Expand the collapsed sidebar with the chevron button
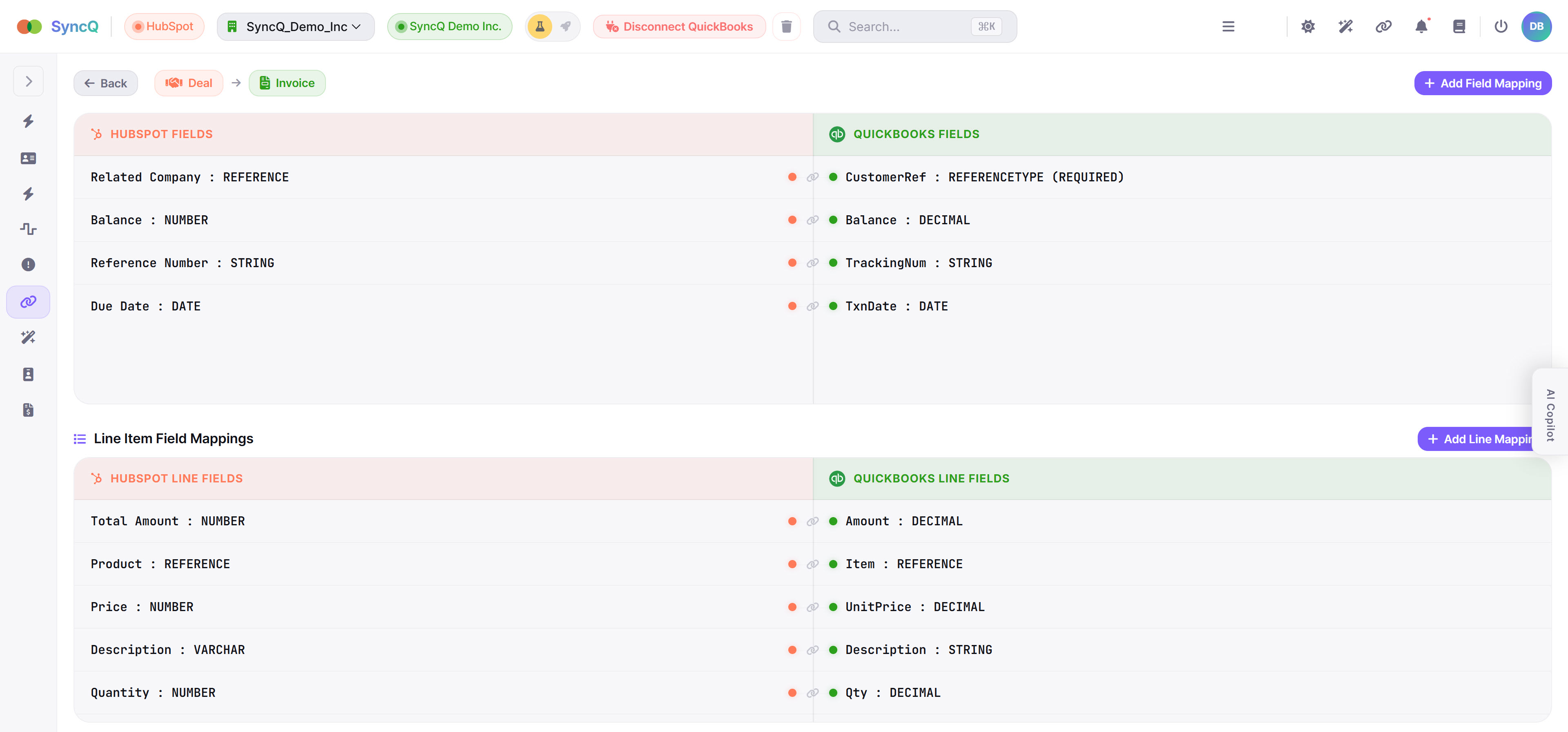Image resolution: width=1568 pixels, height=732 pixels. [x=28, y=80]
